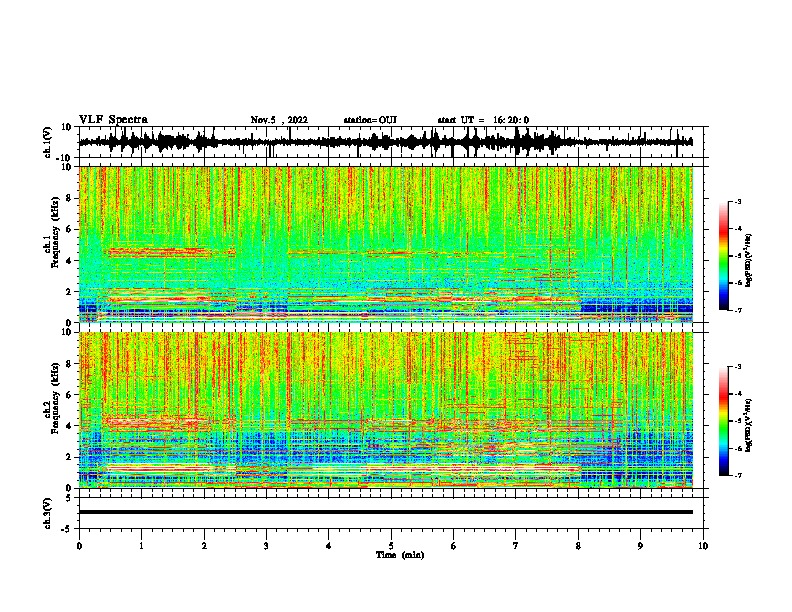This screenshot has width=792, height=612.
Task: Click the "ch.1(V)" waveform axis label
Action: tap(48, 142)
